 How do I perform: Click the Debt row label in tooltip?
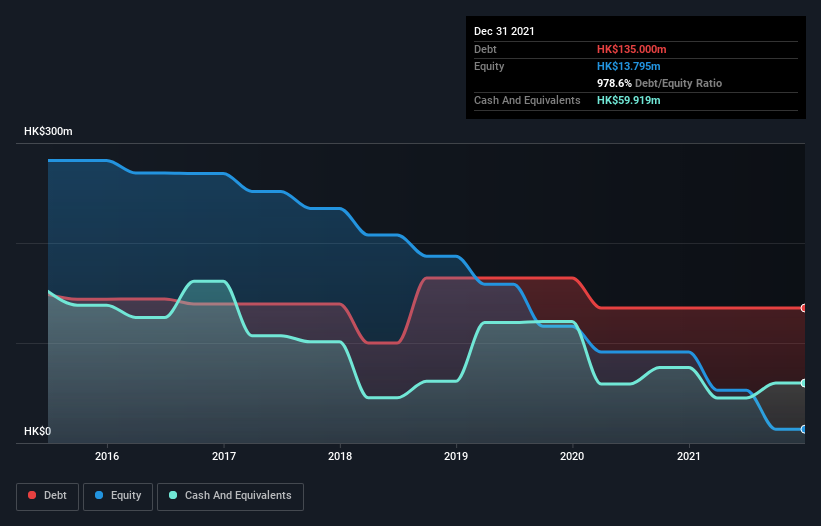(x=485, y=49)
